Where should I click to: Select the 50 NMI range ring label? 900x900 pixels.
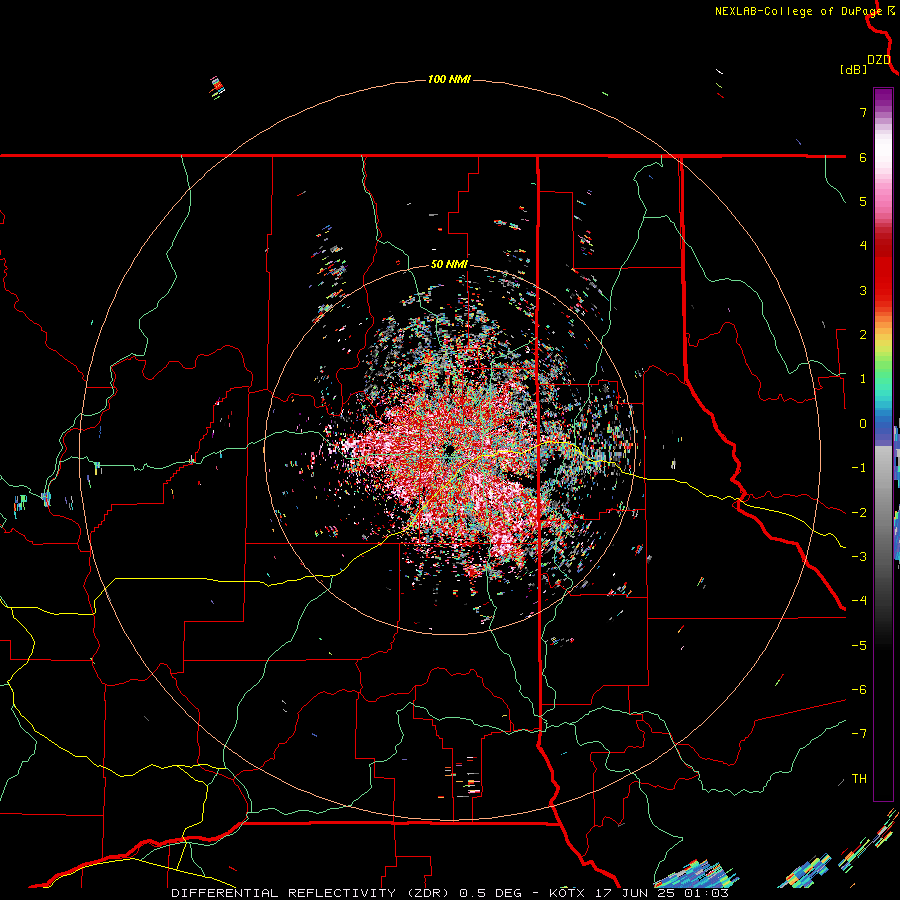[449, 265]
